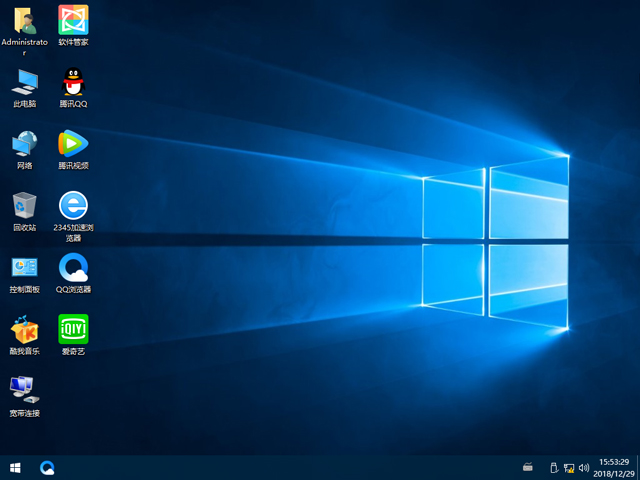Click the keyboard input indicator in tray
The height and width of the screenshot is (480, 640).
click(x=528, y=467)
